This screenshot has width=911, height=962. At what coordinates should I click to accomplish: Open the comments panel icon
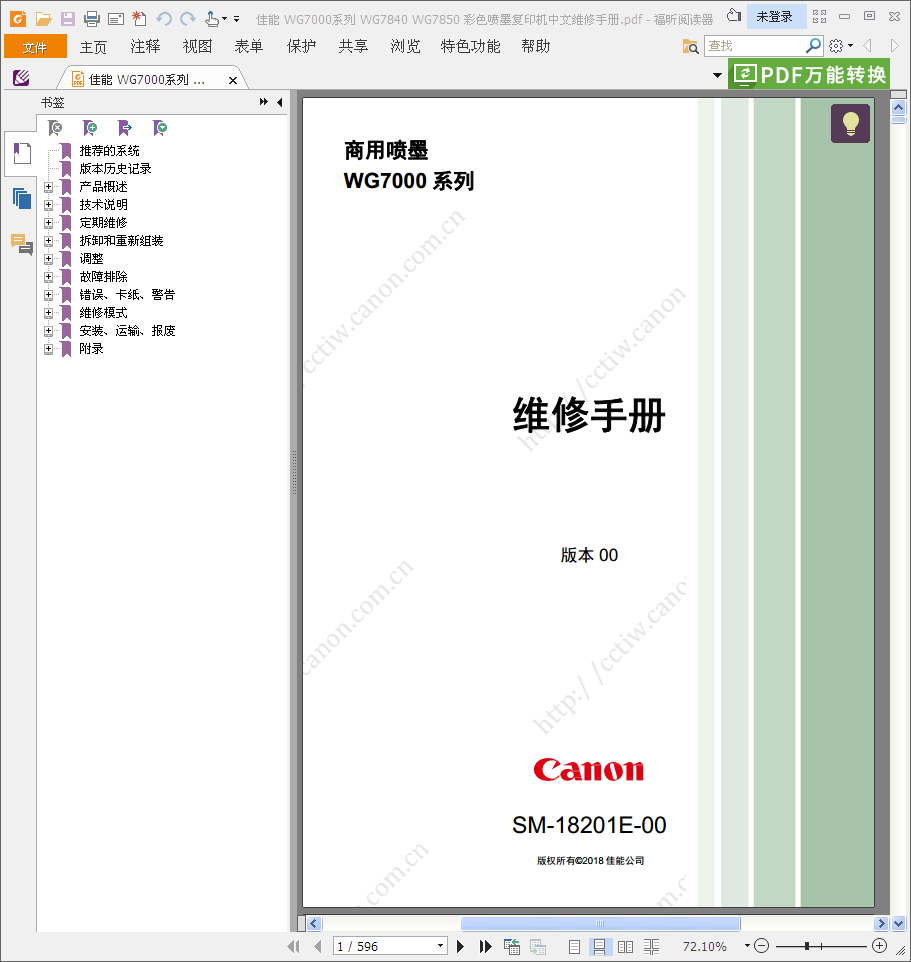21,244
